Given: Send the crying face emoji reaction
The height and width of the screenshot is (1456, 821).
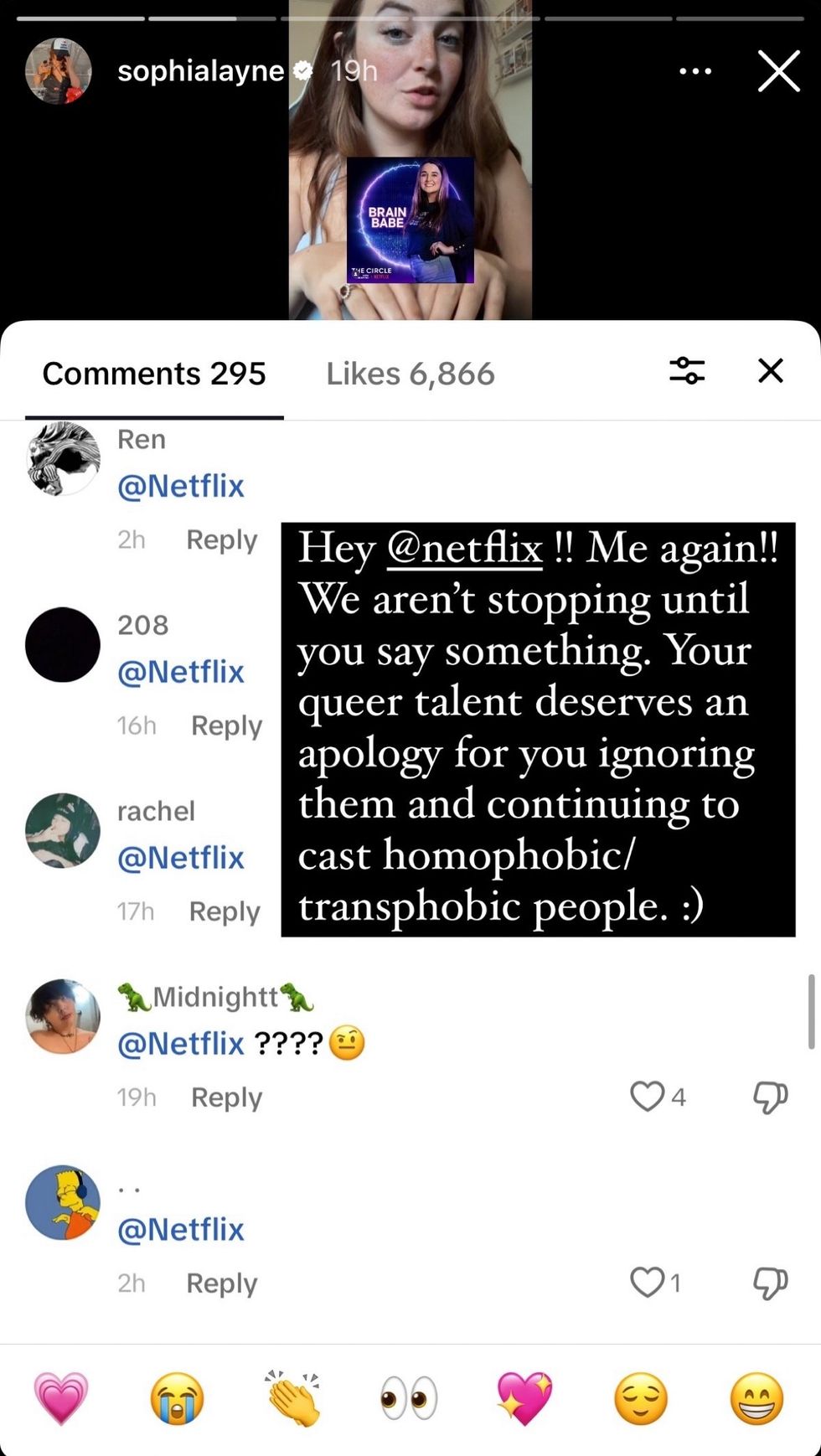Looking at the screenshot, I should tap(177, 1398).
